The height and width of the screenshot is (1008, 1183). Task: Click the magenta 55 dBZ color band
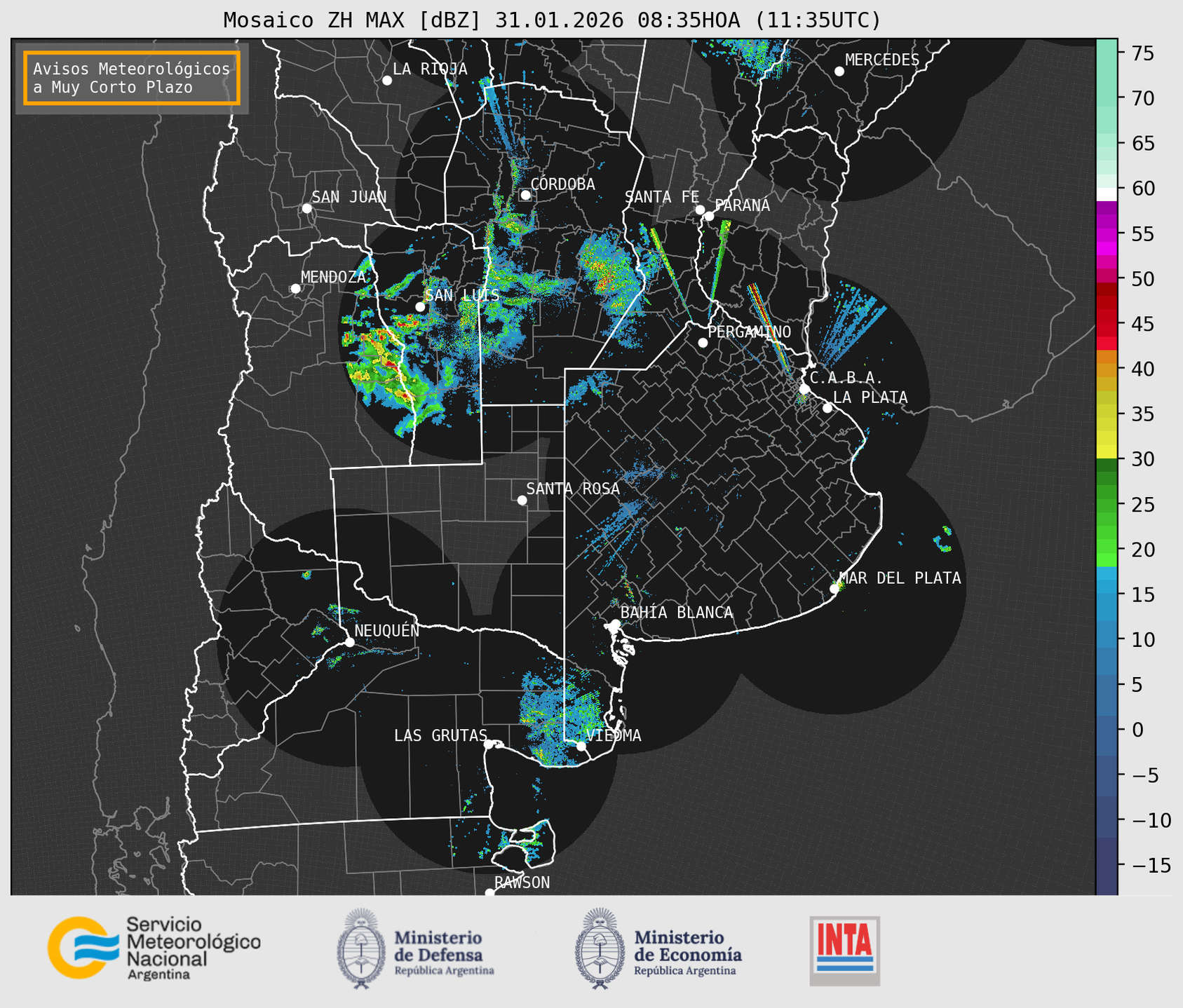1107,234
